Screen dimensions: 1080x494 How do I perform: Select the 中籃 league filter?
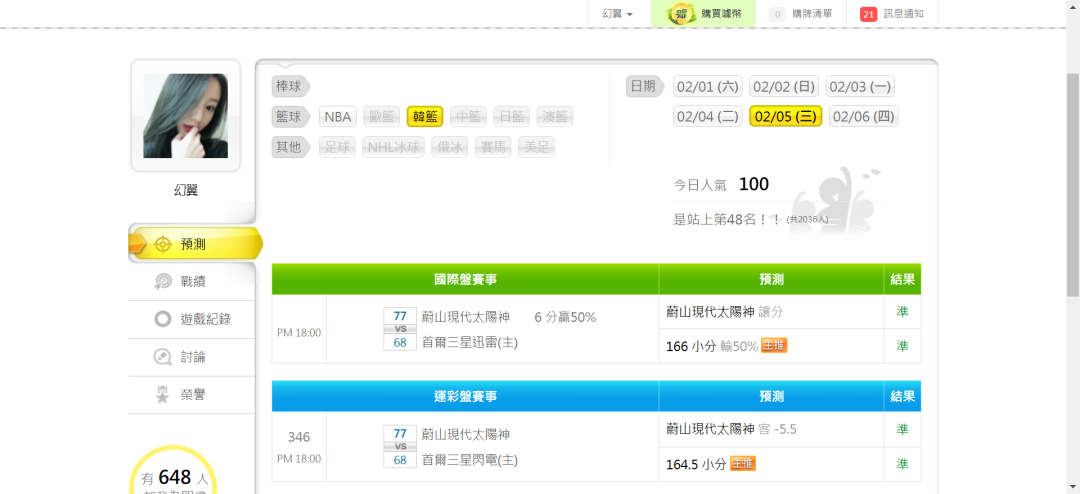[x=468, y=116]
